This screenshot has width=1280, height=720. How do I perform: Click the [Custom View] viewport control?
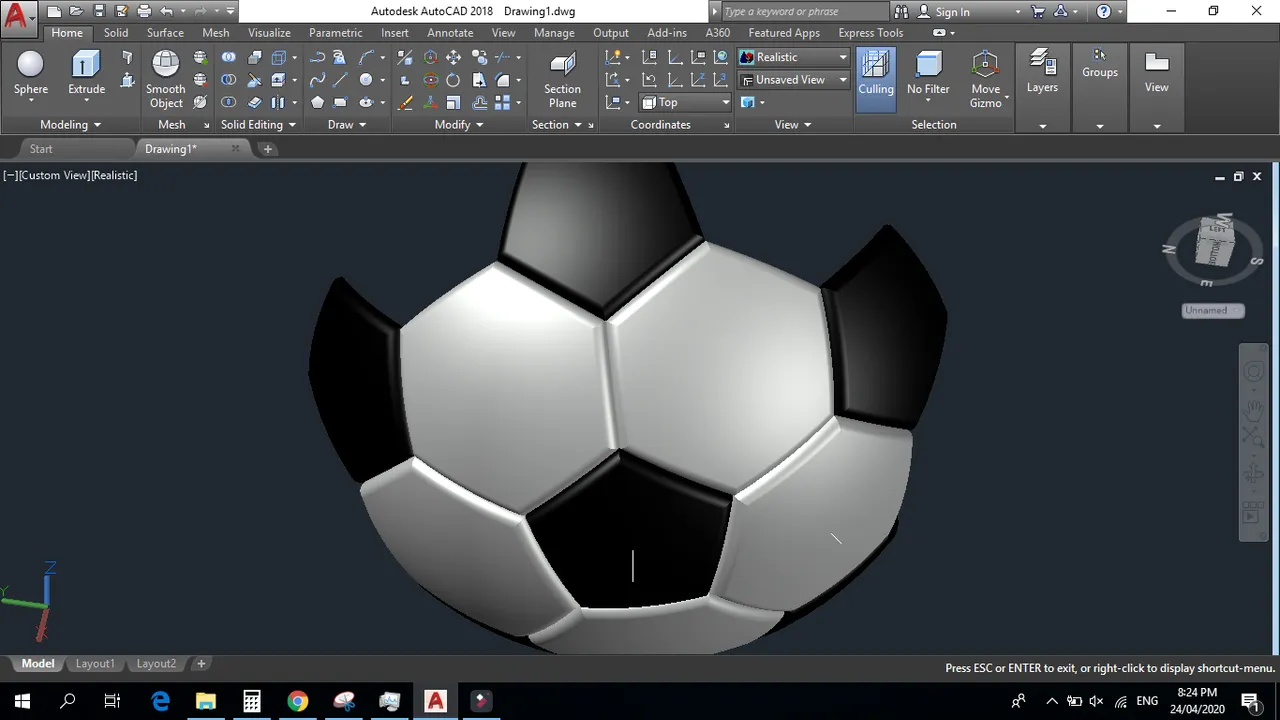pyautogui.click(x=56, y=175)
